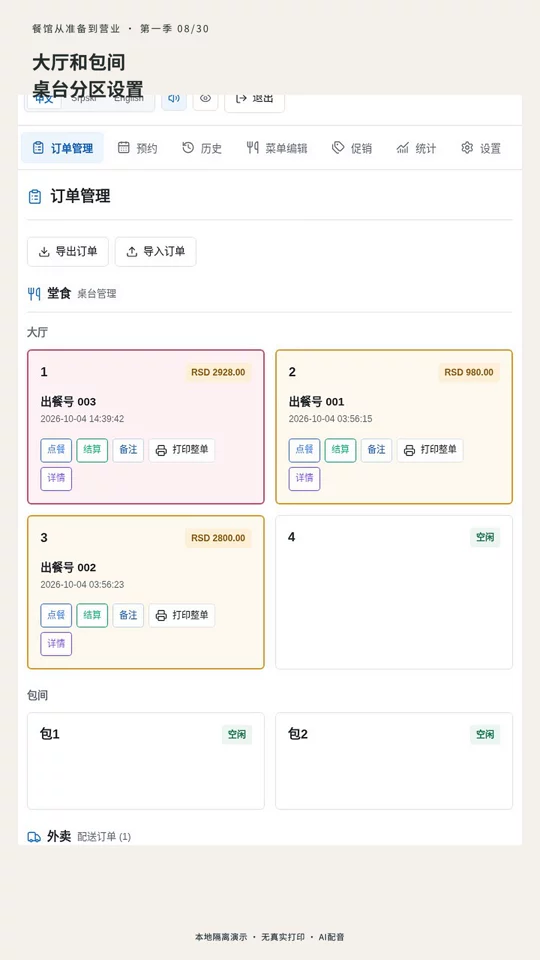540x960 pixels.
Task: Click the RSD 980.00 amount badge
Action: tap(469, 372)
